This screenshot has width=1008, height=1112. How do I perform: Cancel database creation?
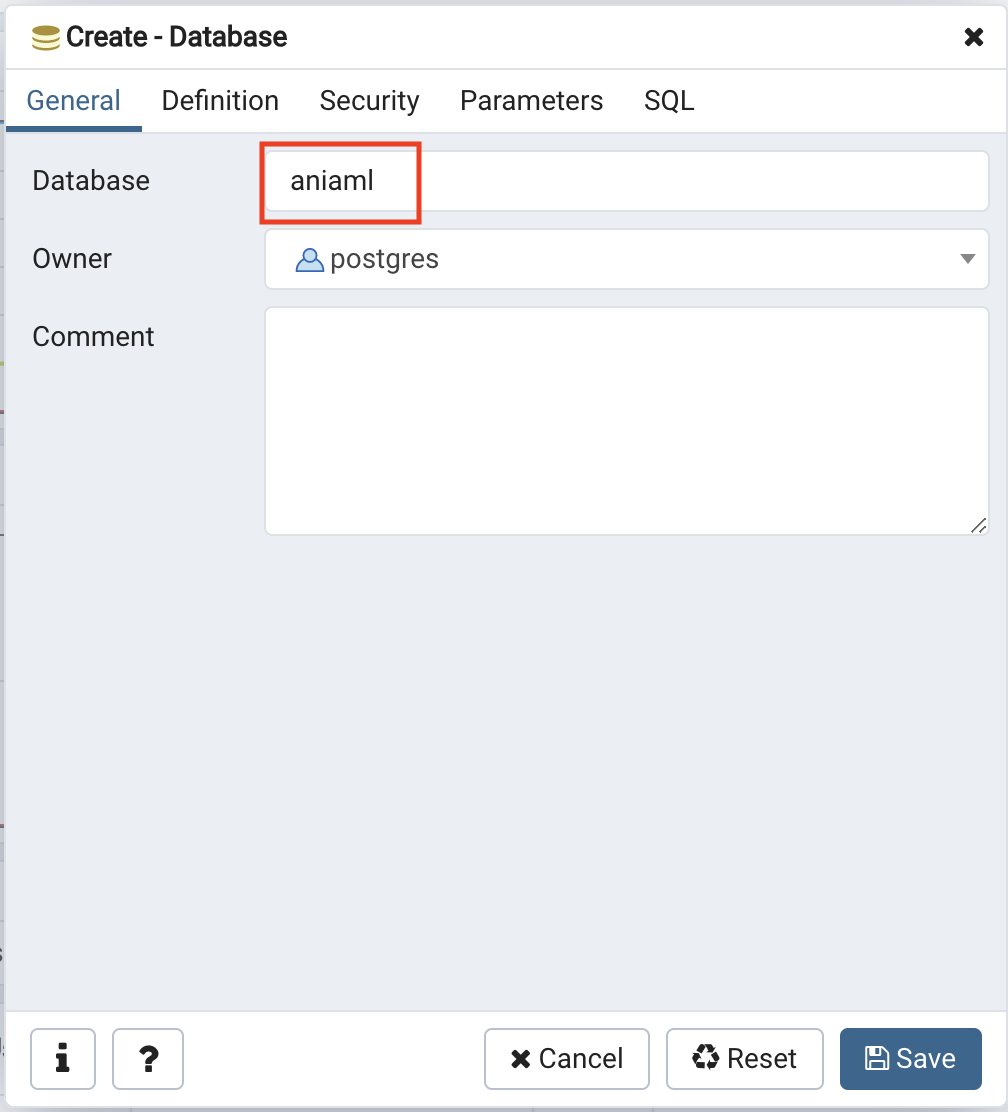click(566, 1058)
